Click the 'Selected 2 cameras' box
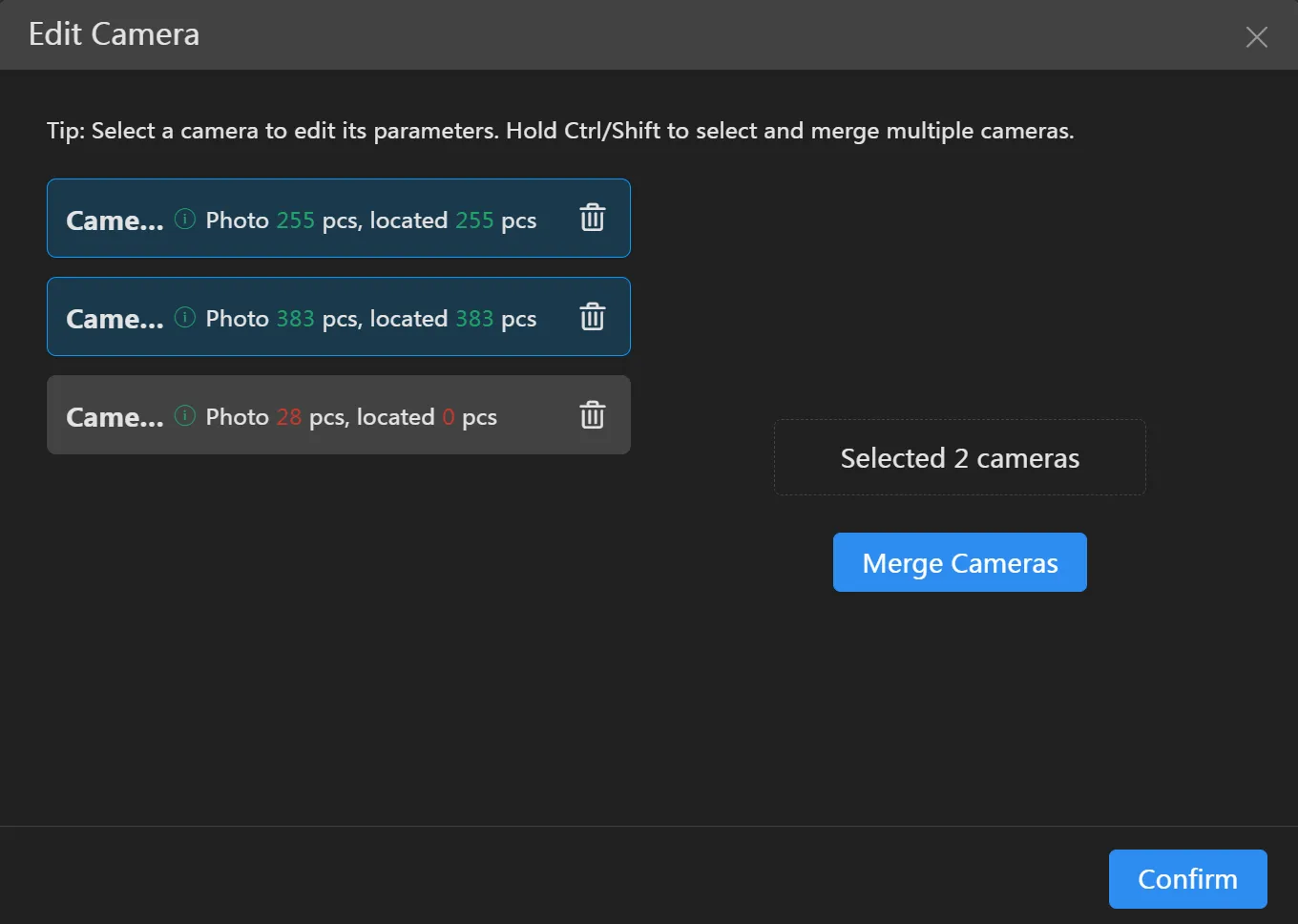This screenshot has width=1298, height=924. 959,458
